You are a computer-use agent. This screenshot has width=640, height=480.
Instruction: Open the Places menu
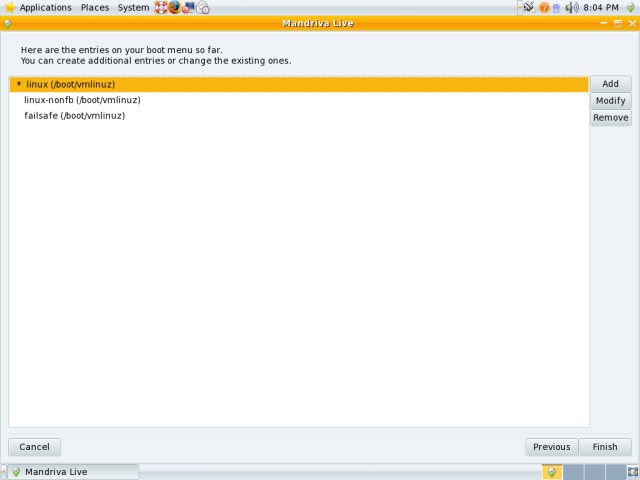click(95, 7)
